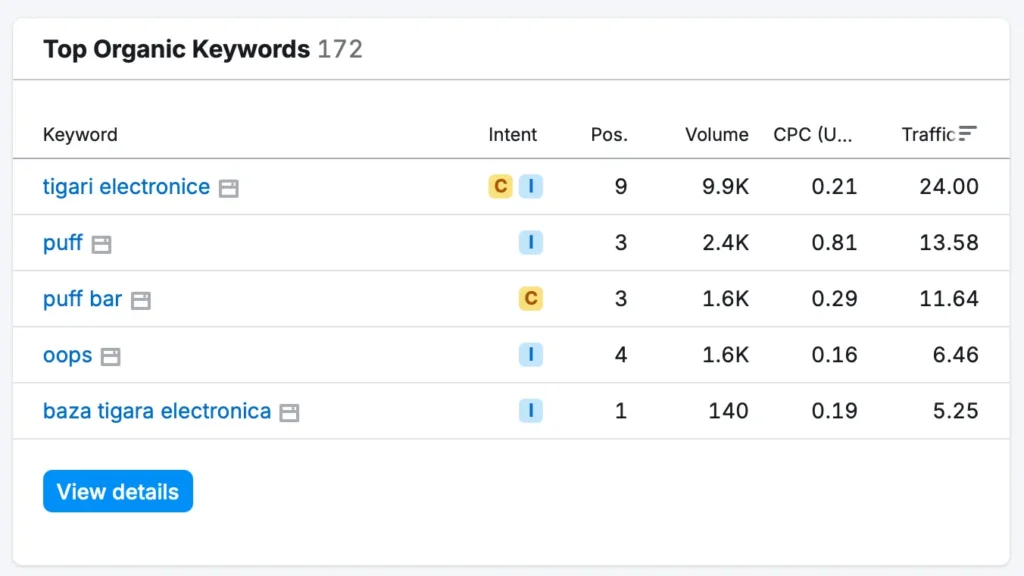
Task: Open the tigari electronice keyword link
Action: coord(127,187)
